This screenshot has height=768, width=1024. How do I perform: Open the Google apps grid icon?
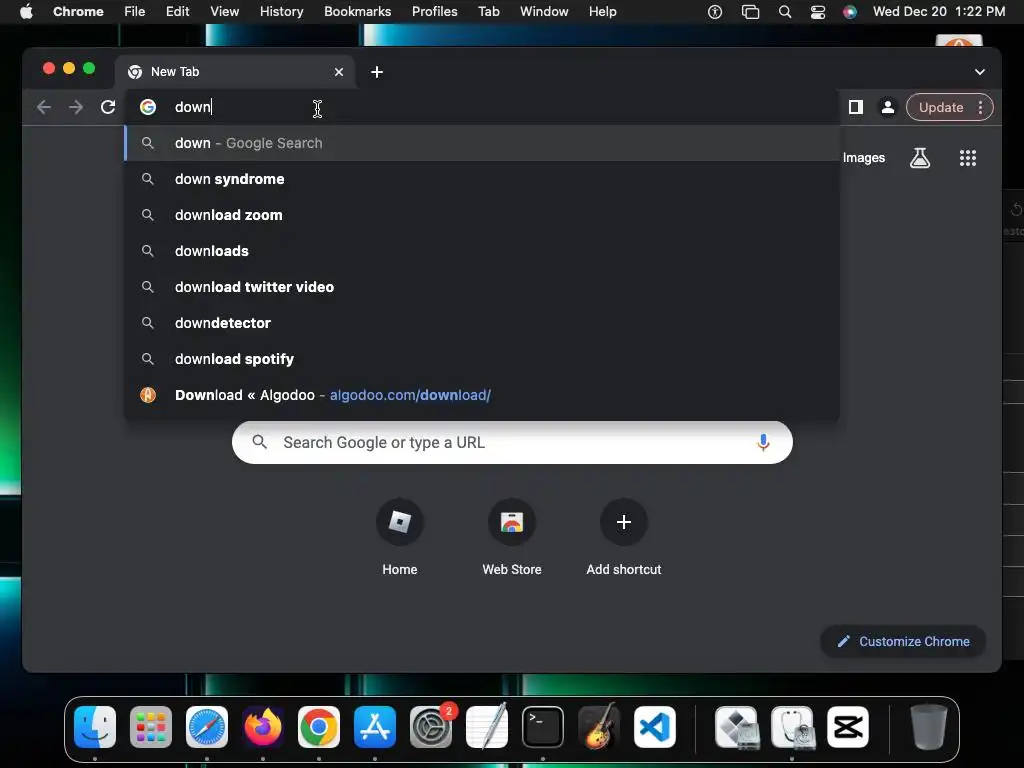[967, 157]
